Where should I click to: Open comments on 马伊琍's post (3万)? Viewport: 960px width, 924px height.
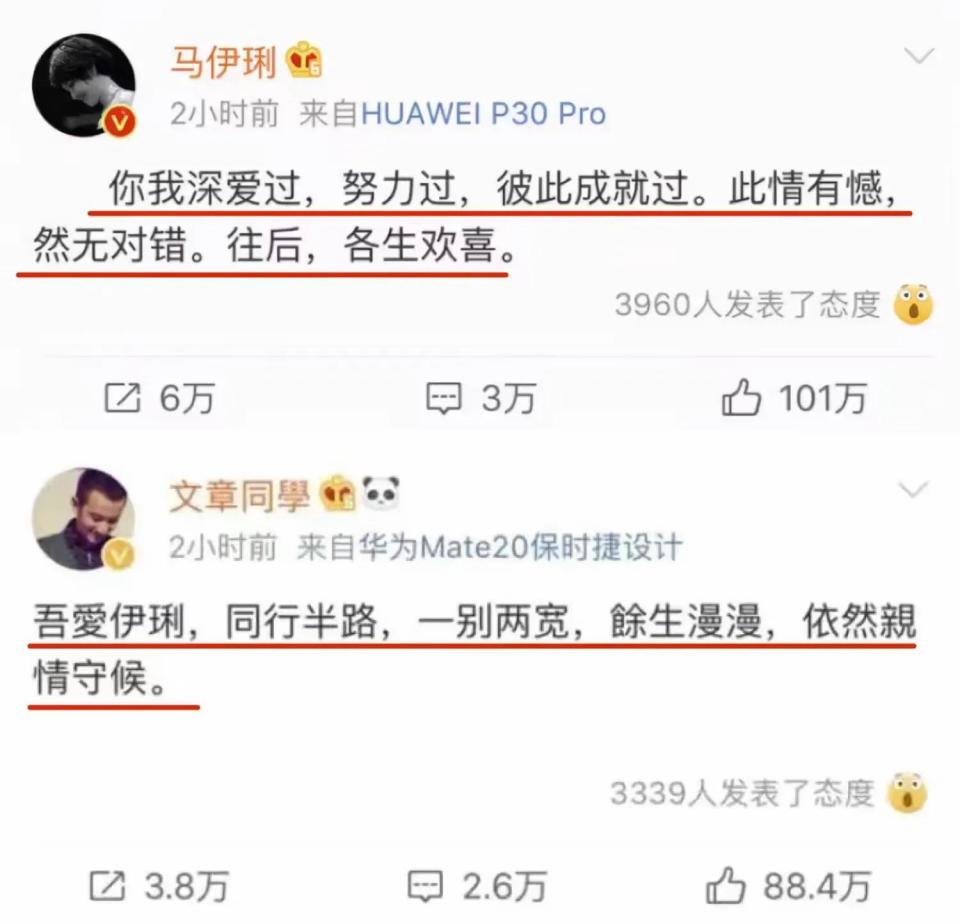tap(481, 398)
